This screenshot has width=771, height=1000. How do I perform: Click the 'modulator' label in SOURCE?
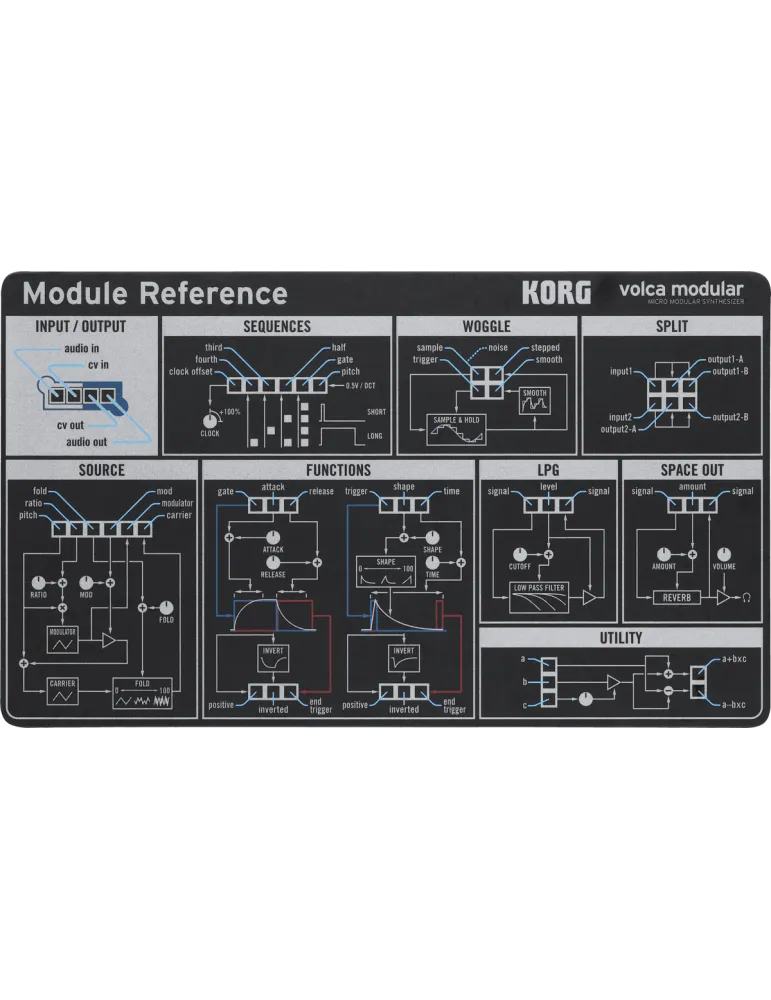[x=177, y=503]
